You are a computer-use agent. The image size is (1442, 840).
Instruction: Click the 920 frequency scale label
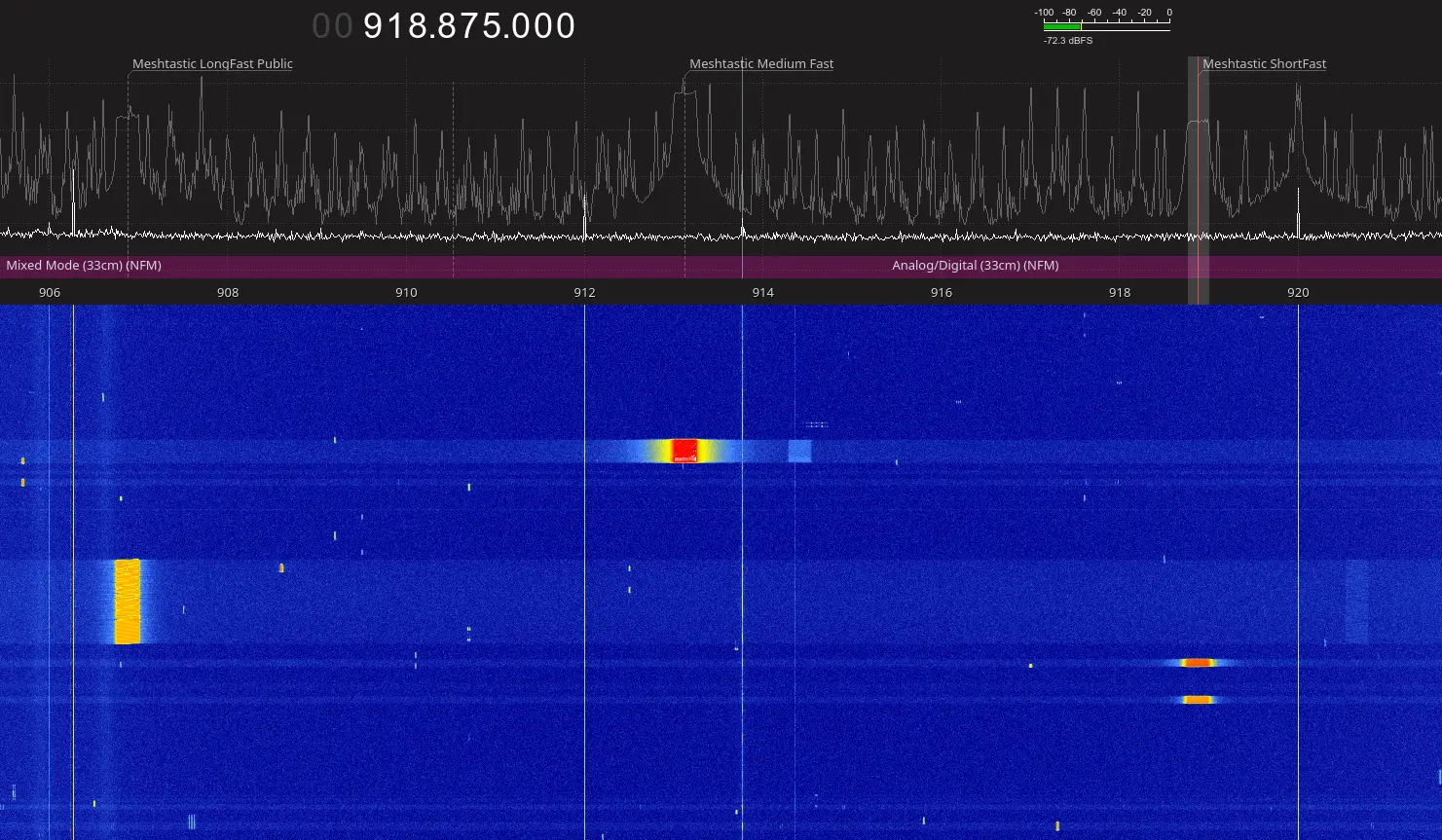(1297, 293)
